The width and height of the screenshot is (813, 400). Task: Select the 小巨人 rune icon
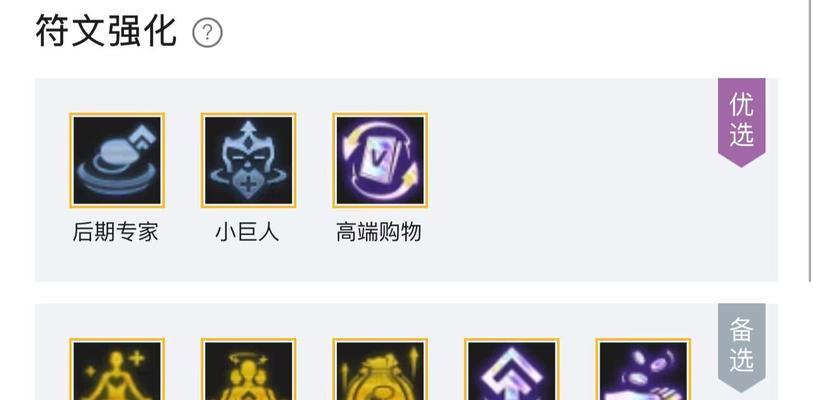(248, 160)
